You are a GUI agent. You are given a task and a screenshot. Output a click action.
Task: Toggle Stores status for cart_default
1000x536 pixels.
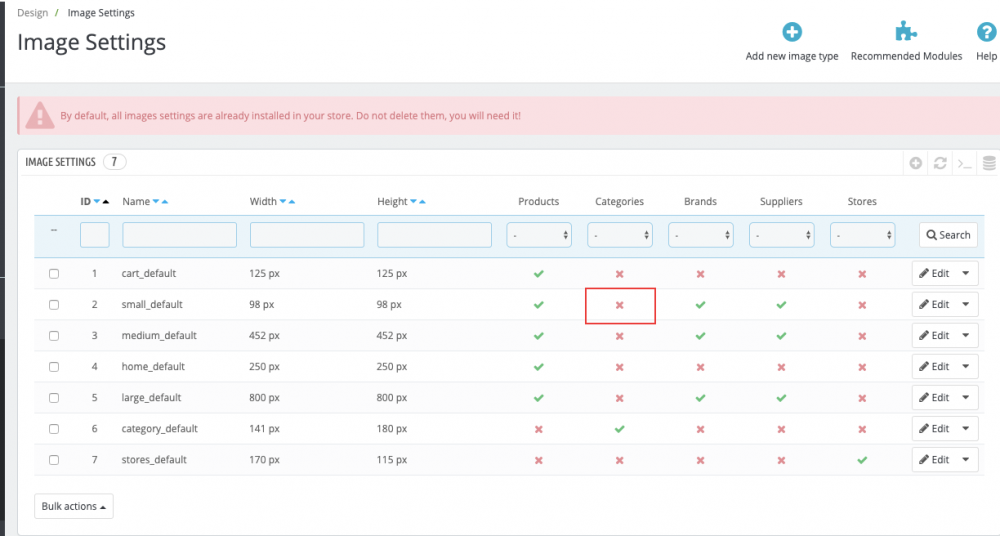[x=862, y=274]
